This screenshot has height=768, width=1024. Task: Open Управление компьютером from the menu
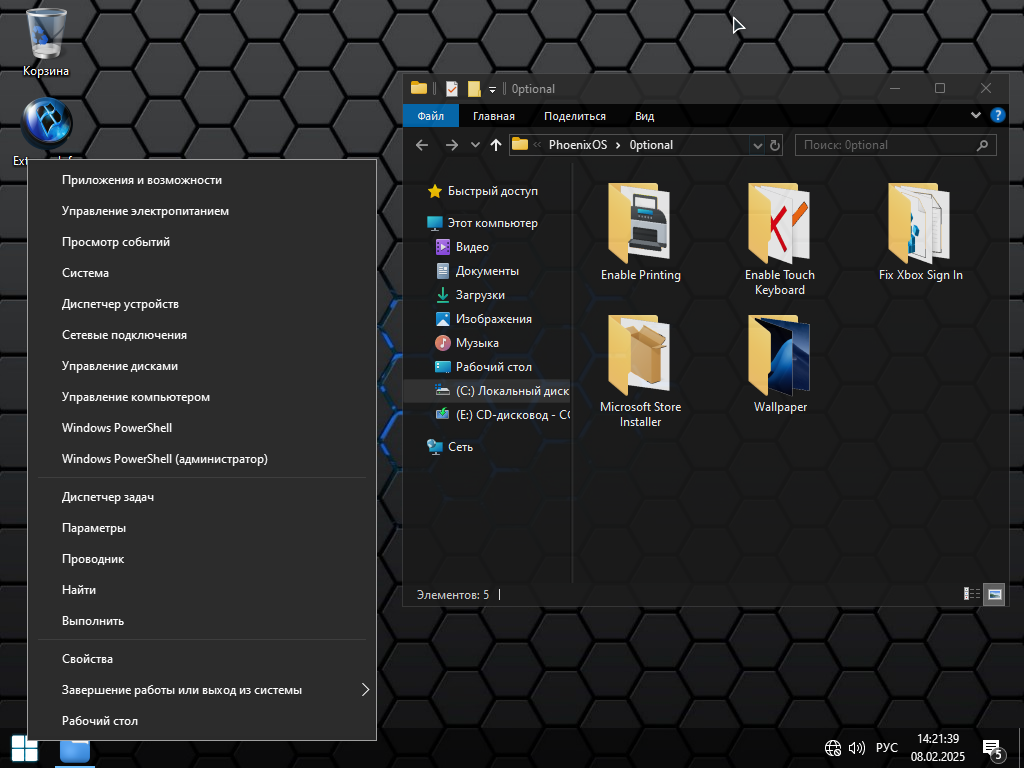click(202, 397)
